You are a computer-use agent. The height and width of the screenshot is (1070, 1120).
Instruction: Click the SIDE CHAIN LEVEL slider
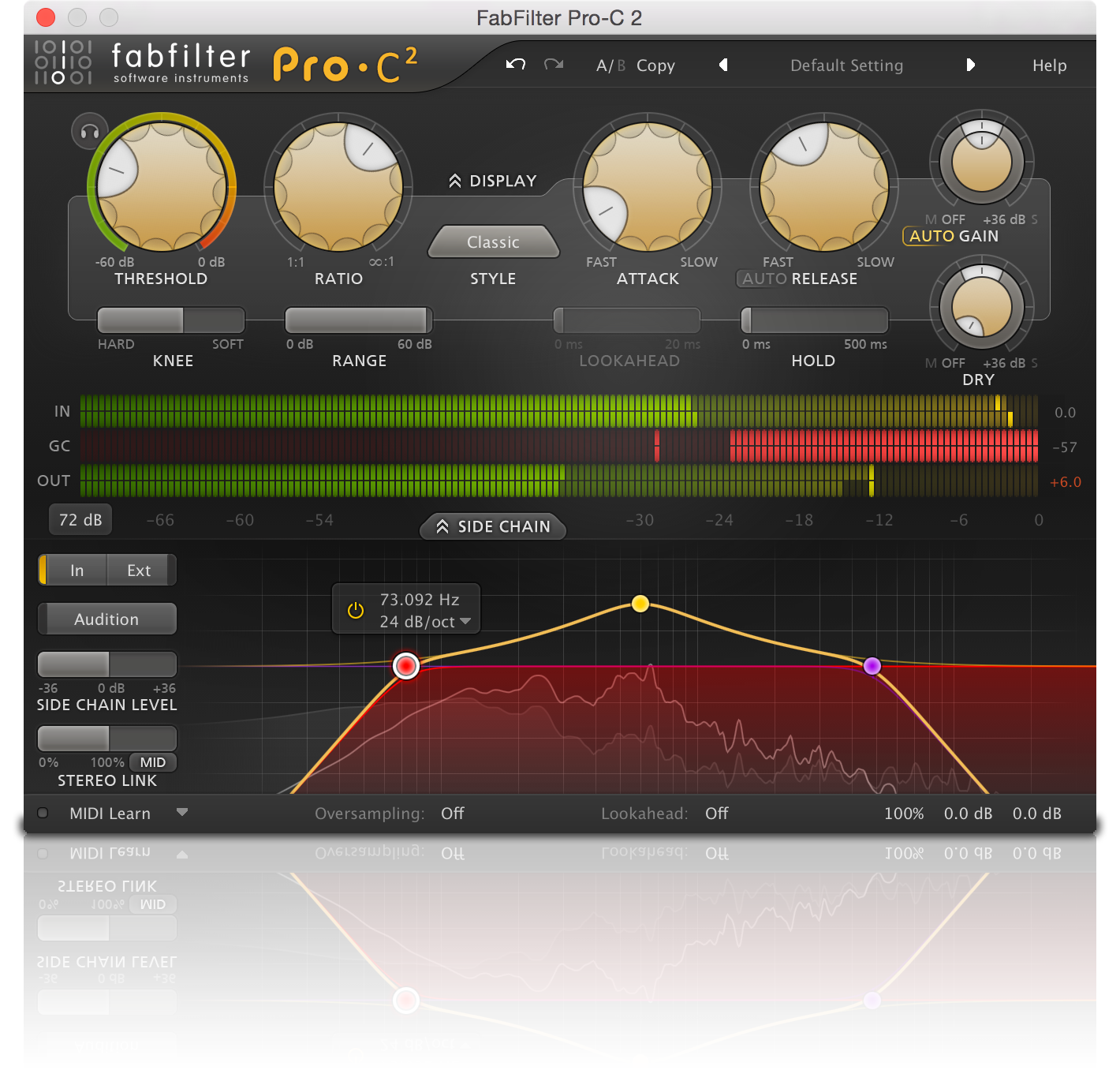(x=107, y=664)
